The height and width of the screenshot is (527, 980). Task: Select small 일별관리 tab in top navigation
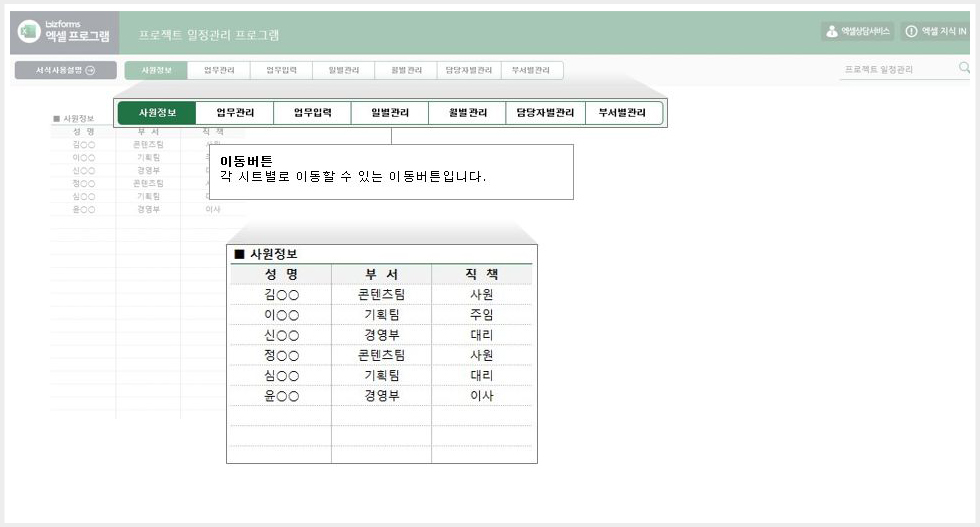[344, 70]
